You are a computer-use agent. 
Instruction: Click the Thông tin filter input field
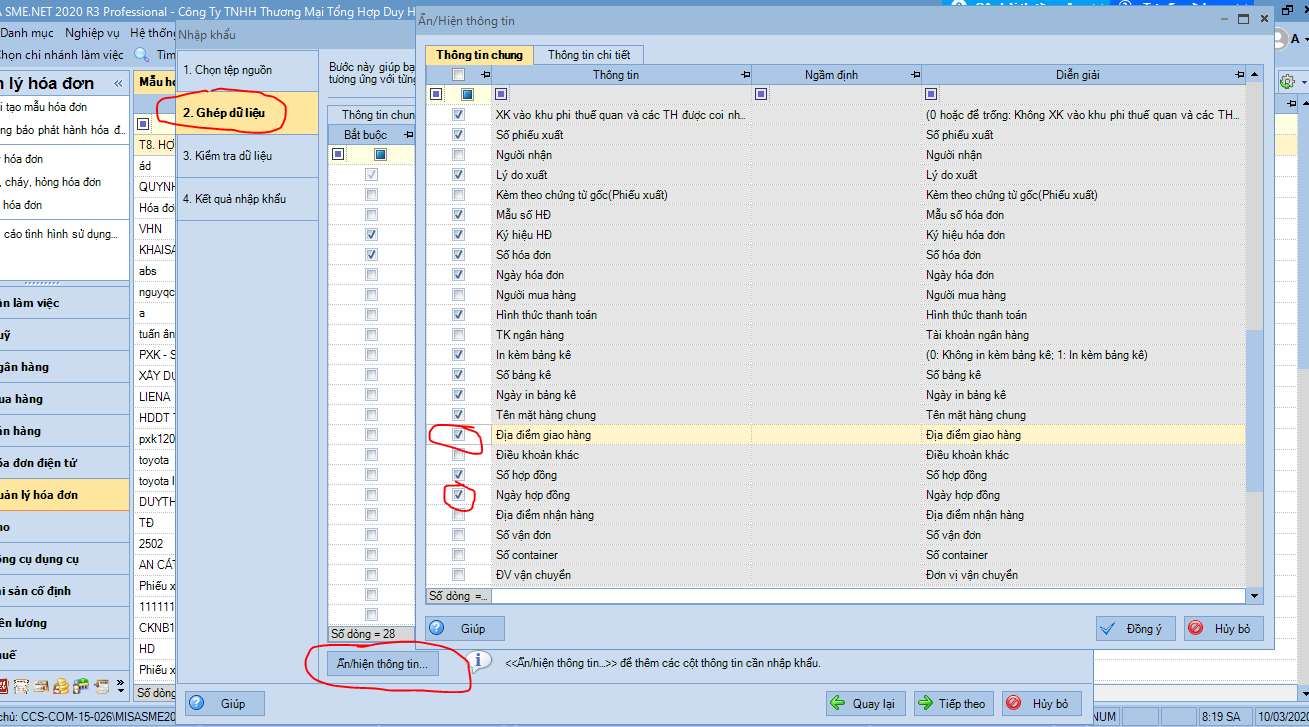628,94
